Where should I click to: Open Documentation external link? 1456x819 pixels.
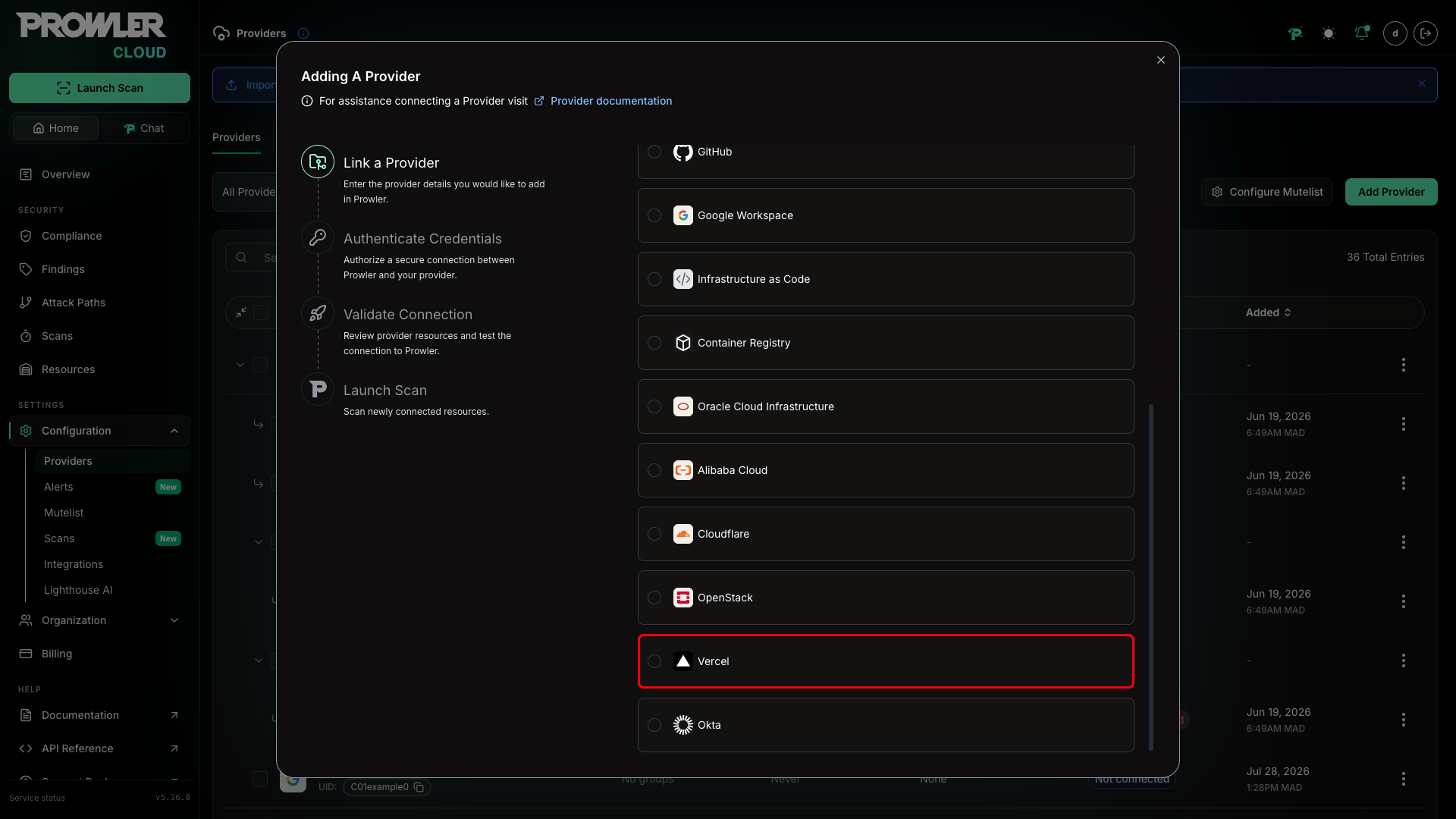[99, 715]
